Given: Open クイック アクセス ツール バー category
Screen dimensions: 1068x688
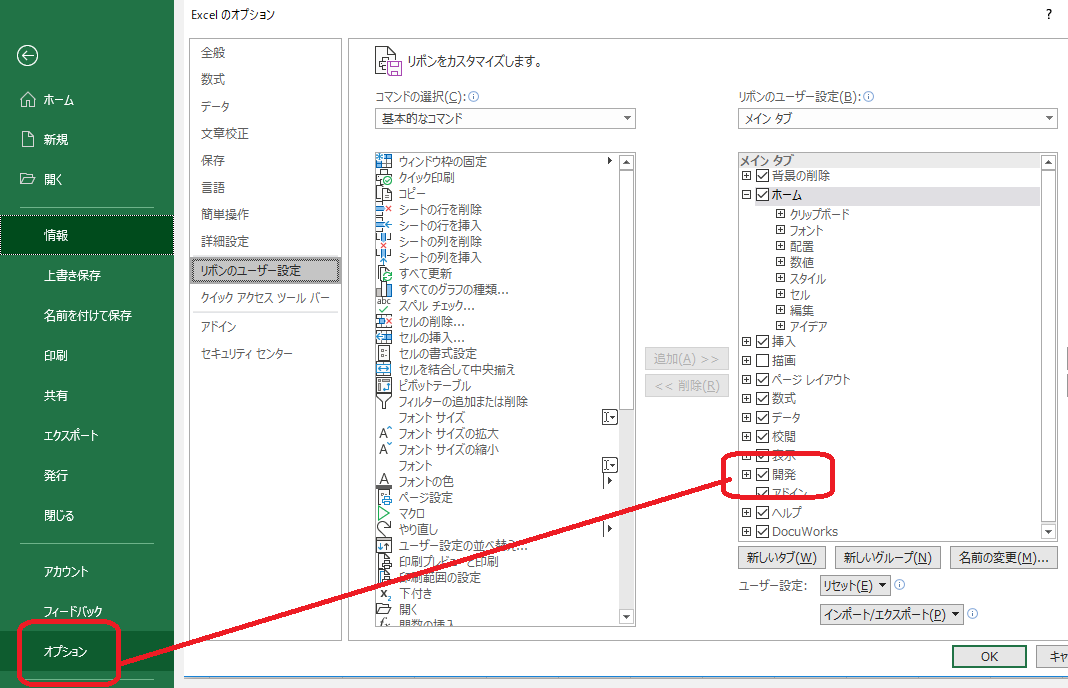Looking at the screenshot, I should (265, 298).
